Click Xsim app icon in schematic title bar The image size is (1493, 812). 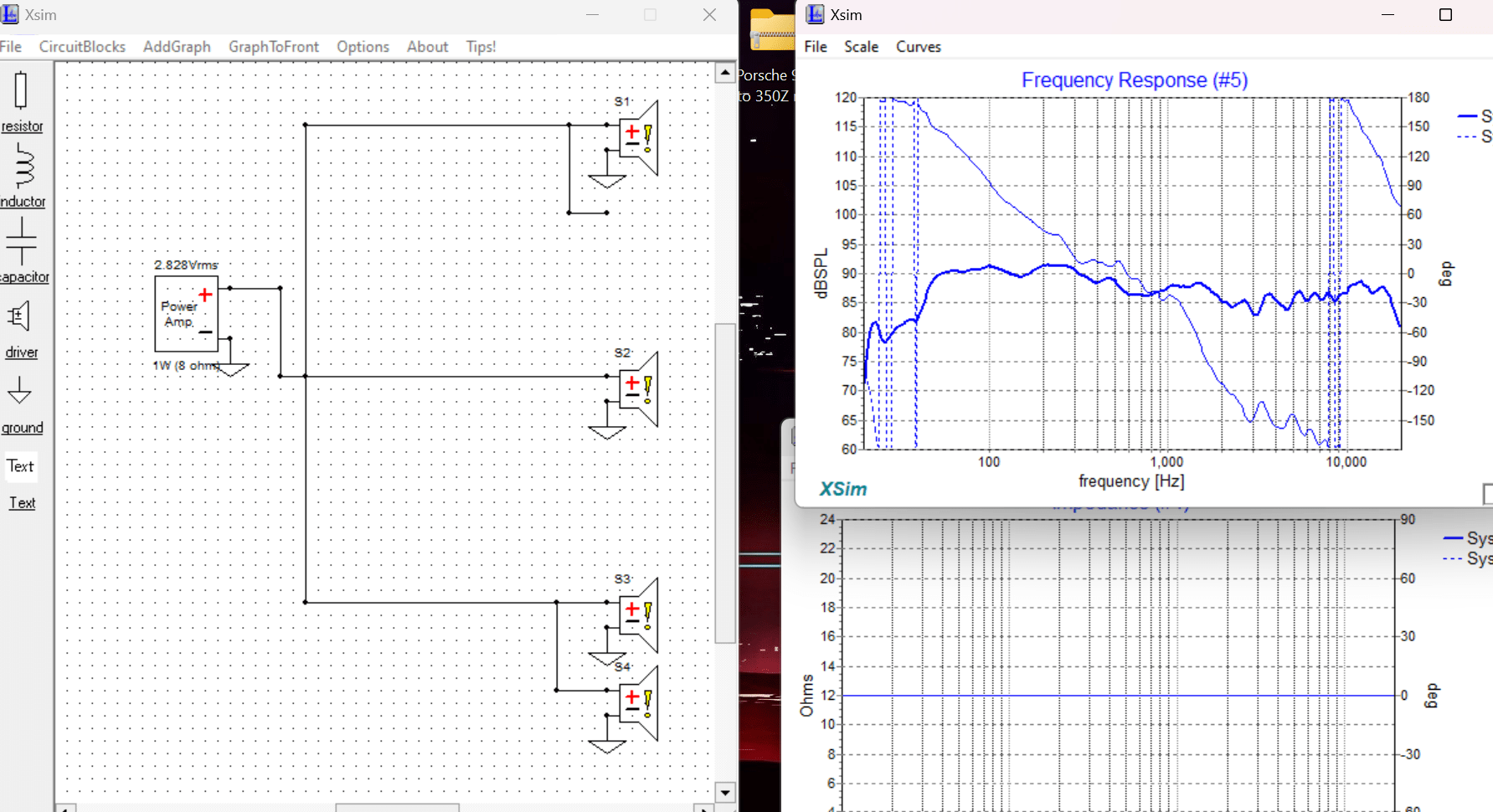10,14
